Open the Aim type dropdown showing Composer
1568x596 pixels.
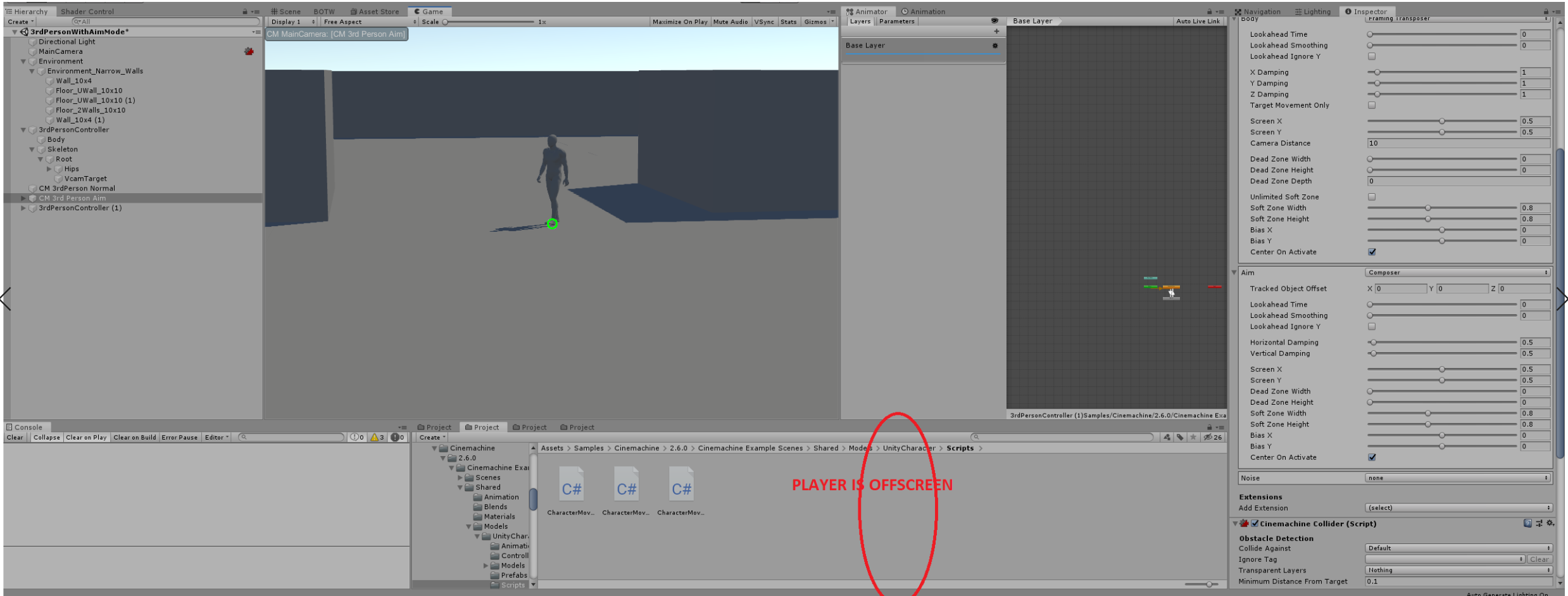[x=1457, y=272]
